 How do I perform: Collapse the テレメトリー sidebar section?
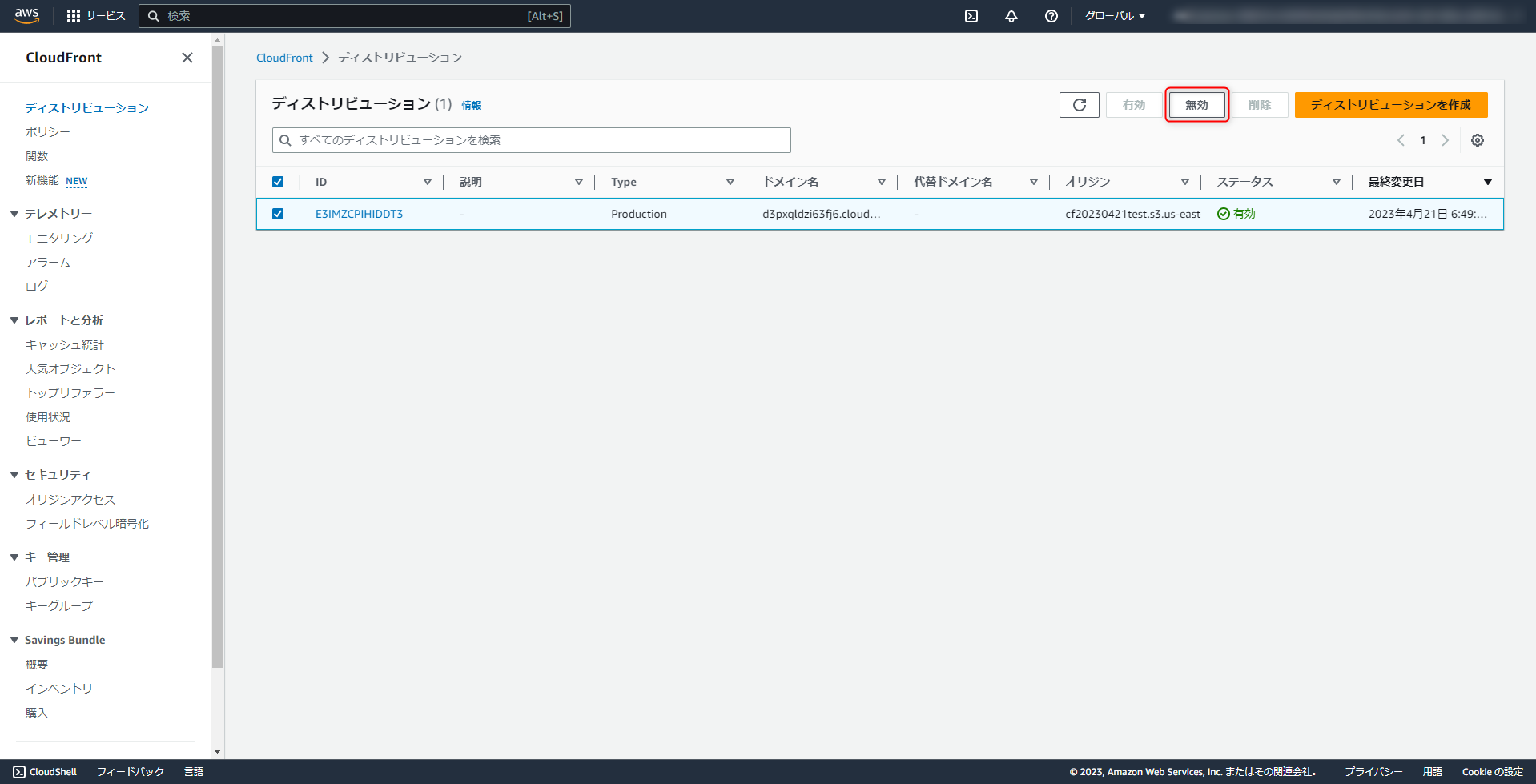tap(14, 213)
